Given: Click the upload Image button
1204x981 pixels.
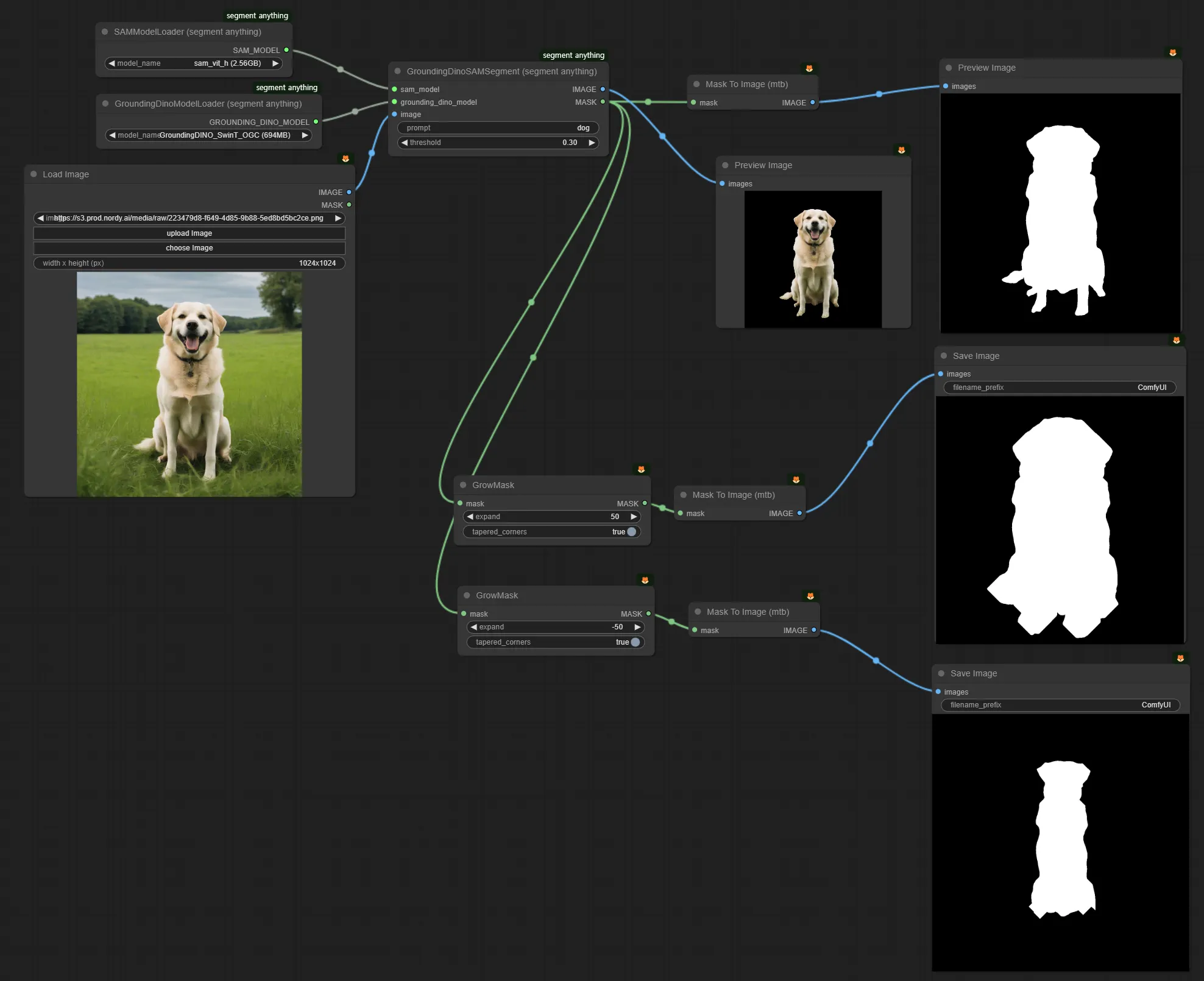Looking at the screenshot, I should tap(189, 233).
